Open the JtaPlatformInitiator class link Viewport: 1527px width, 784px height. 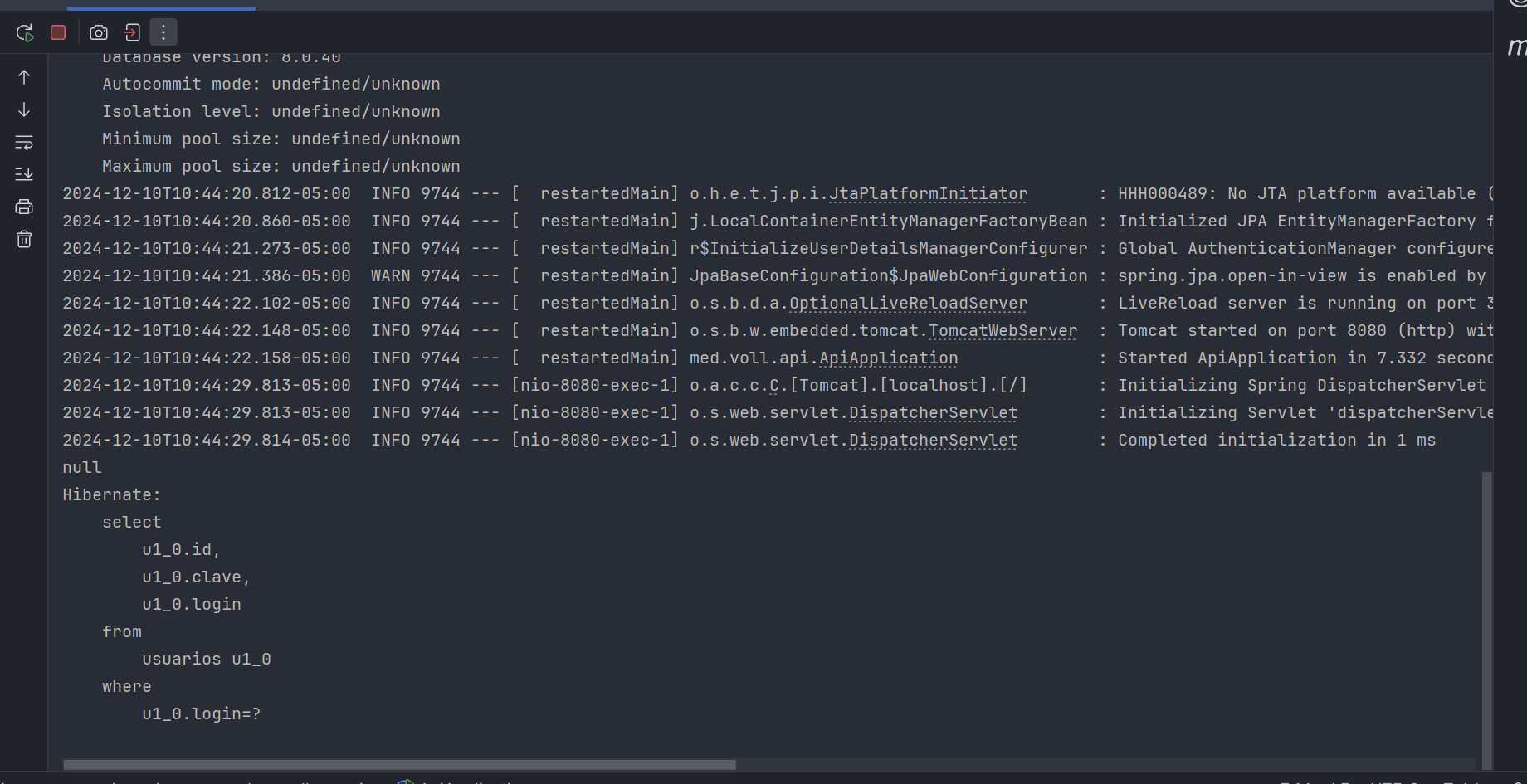[928, 194]
